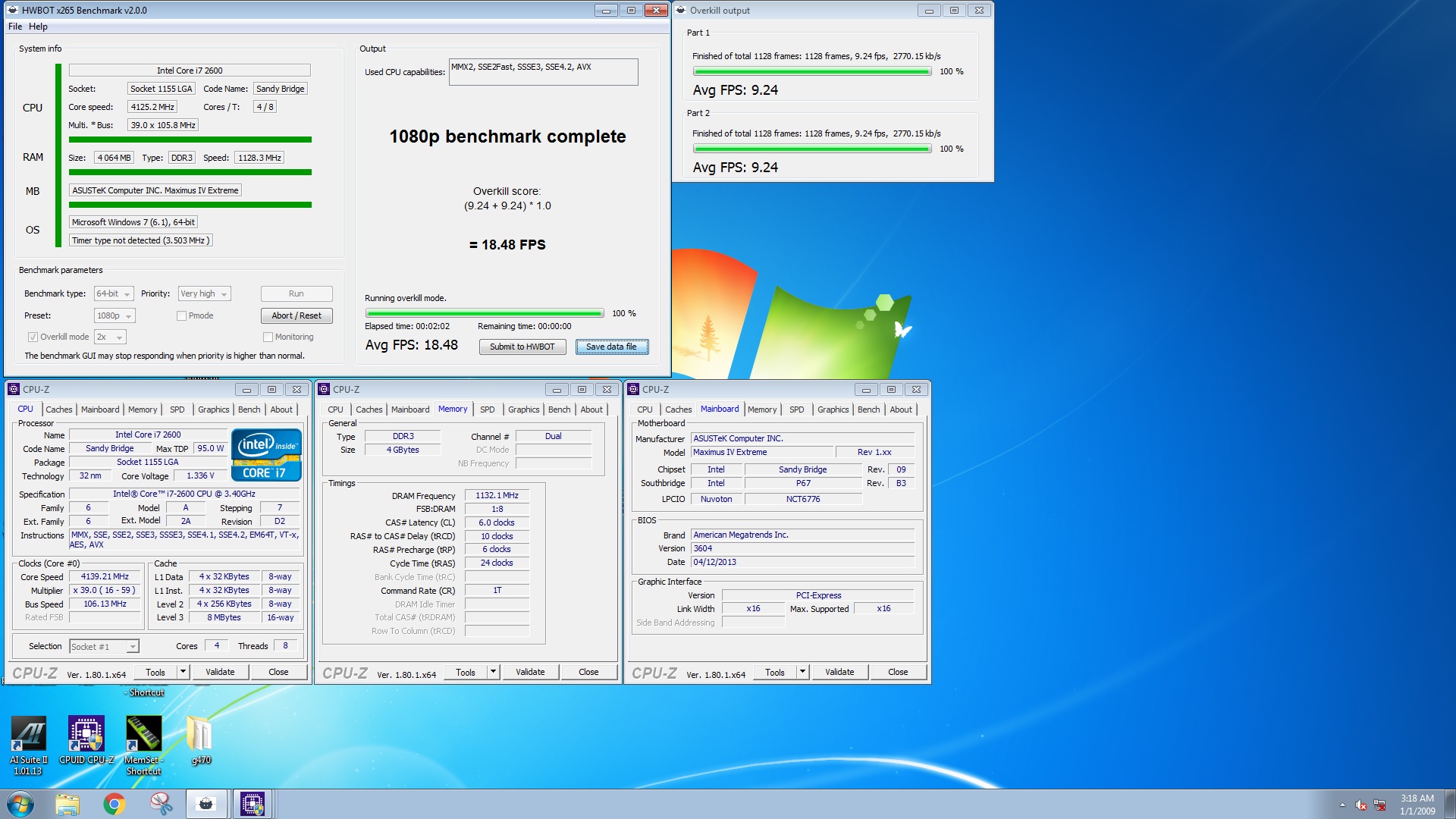Viewport: 1456px width, 819px height.
Task: Click the volume muted tray icon
Action: tap(1361, 805)
